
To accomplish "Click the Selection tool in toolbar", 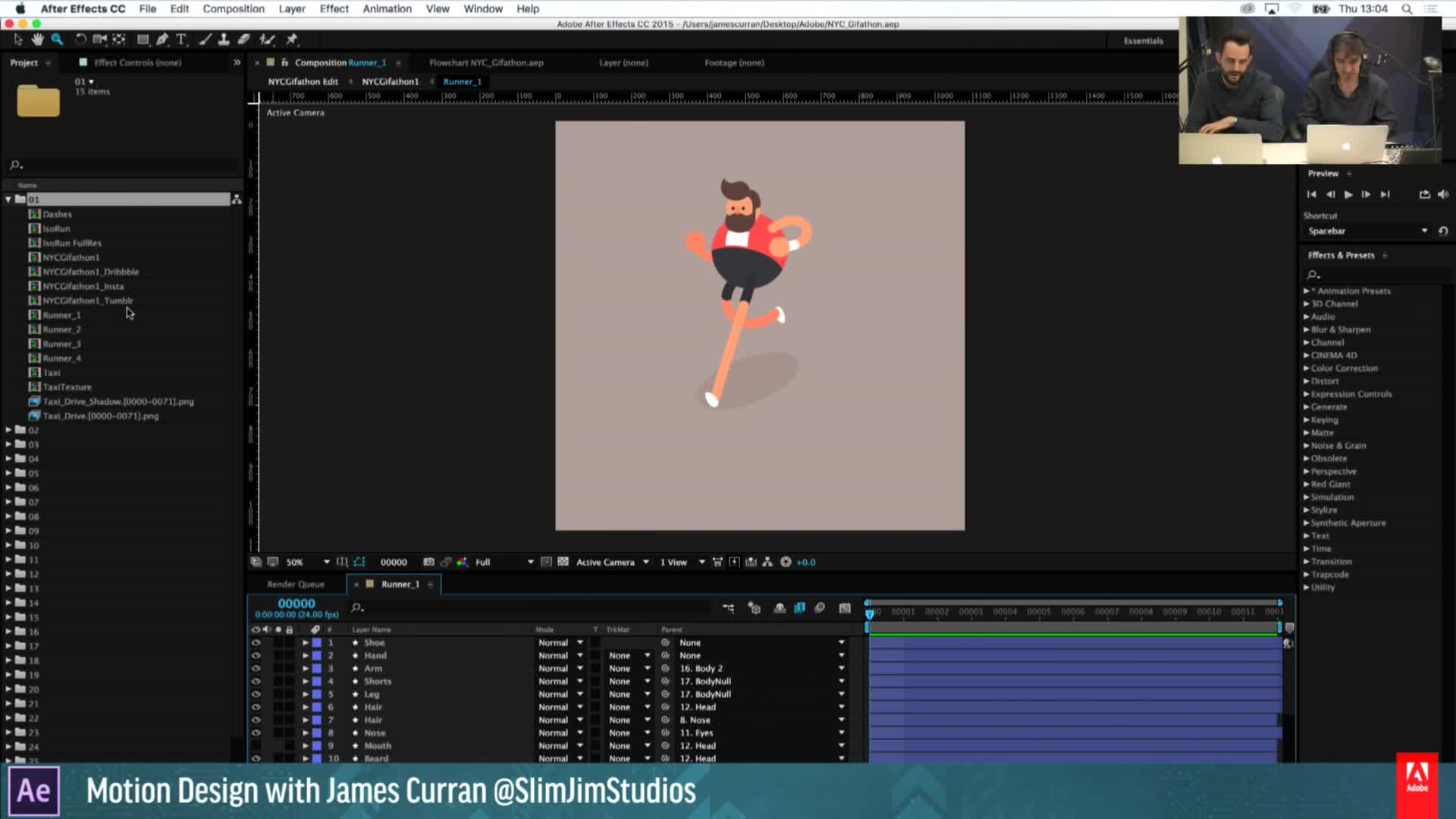I will 18,40.
